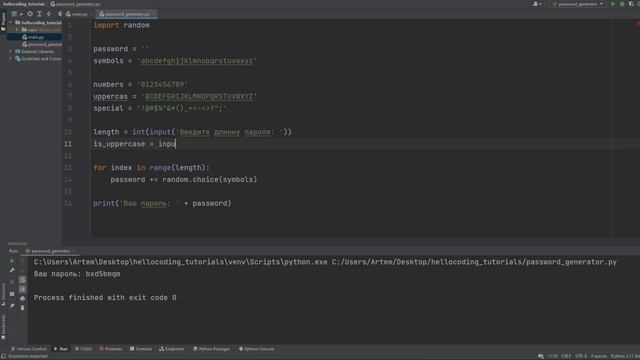This screenshot has height=360, width=640.
Task: Select password_generator.py in project tree
Action: tap(42, 44)
